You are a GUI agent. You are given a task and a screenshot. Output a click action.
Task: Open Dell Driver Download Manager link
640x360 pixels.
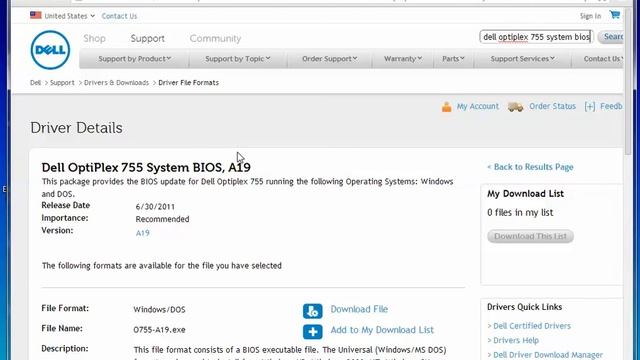(548, 355)
